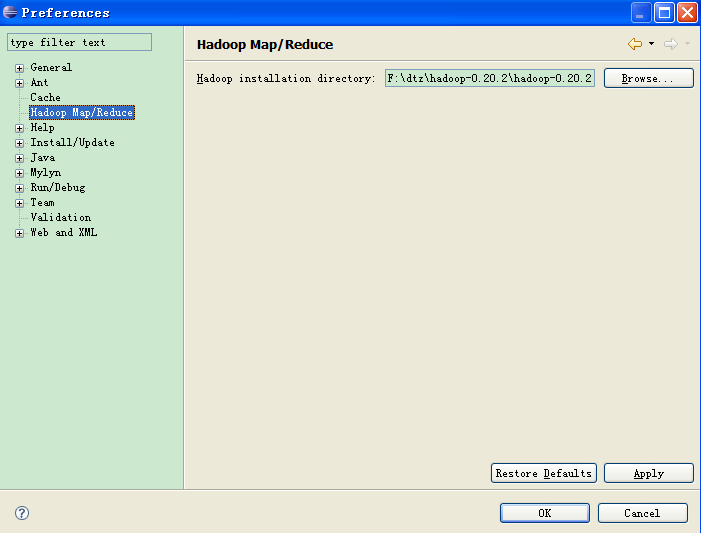The width and height of the screenshot is (701, 533).
Task: Select General preferences category
Action: coord(51,68)
